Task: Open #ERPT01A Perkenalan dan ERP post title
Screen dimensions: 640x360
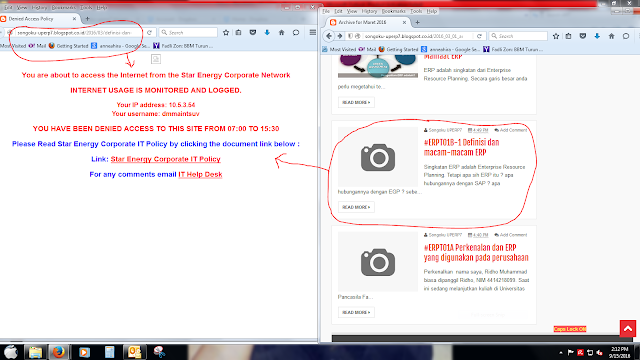Action: coord(476,253)
